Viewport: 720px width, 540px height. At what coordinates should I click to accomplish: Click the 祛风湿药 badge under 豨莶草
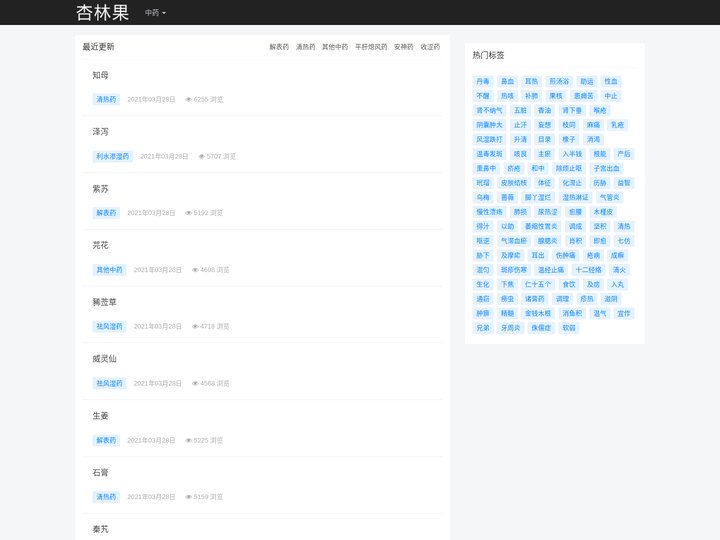[109, 326]
